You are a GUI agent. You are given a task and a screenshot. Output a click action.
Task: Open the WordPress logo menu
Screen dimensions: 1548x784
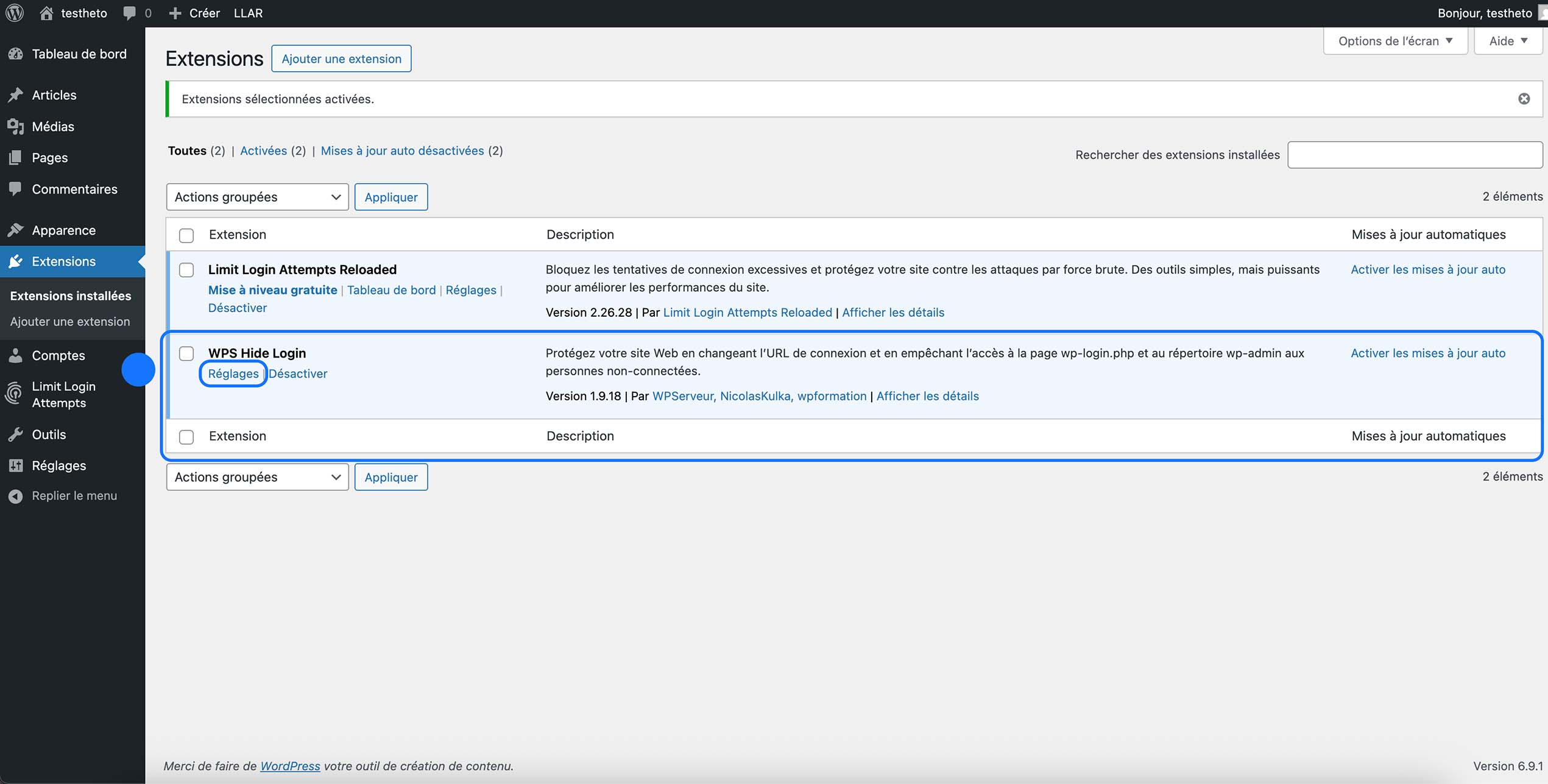point(13,13)
